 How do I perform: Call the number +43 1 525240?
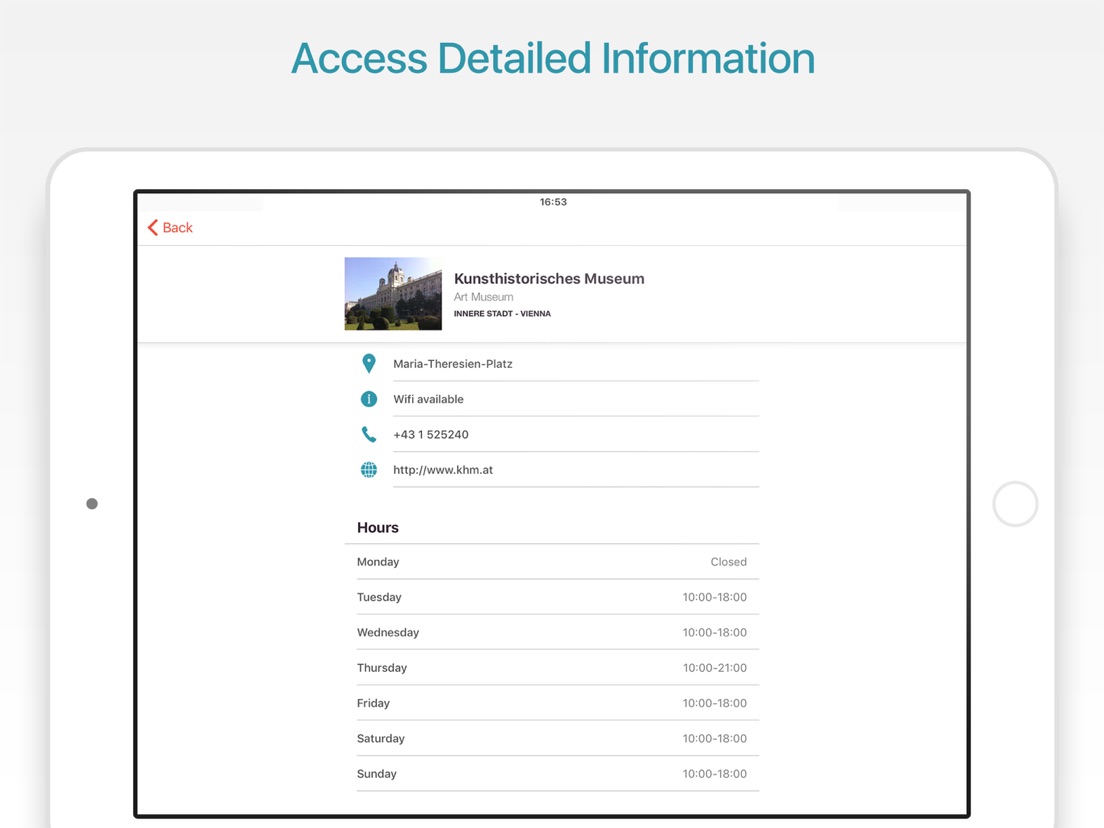pyautogui.click(x=431, y=434)
